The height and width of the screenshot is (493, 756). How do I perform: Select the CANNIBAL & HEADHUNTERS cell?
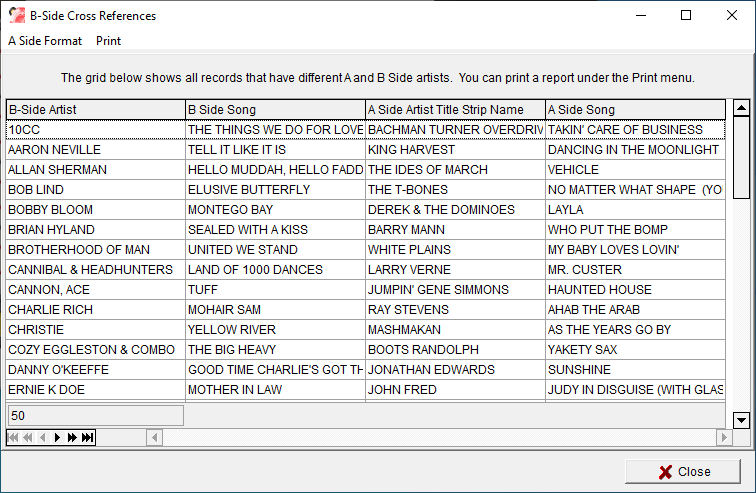95,270
